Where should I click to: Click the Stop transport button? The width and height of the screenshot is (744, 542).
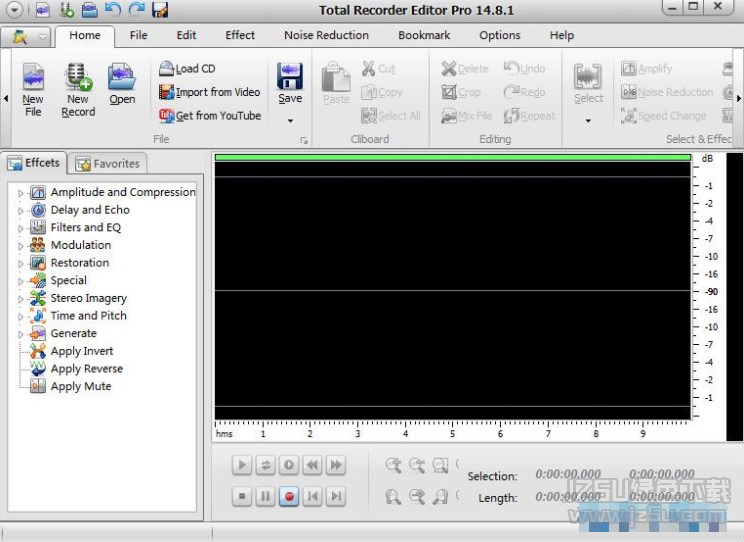(x=242, y=496)
